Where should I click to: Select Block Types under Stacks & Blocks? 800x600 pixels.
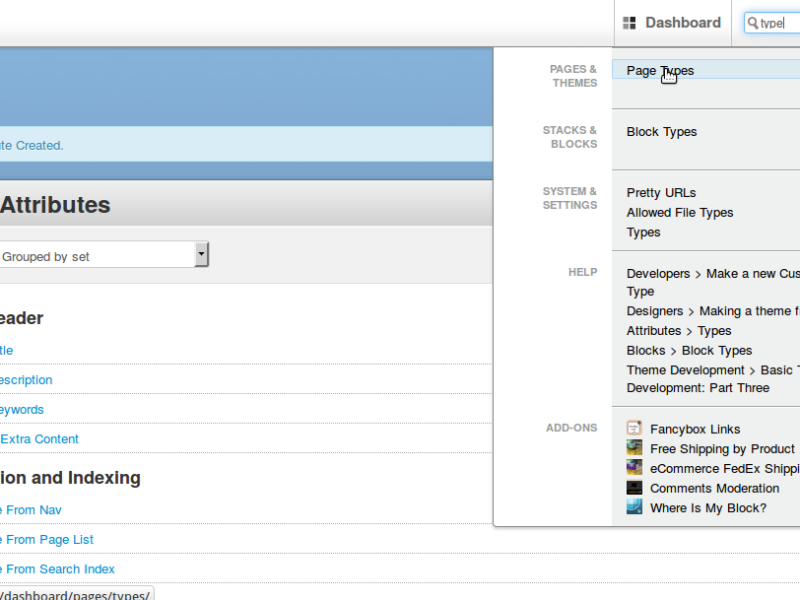662,132
